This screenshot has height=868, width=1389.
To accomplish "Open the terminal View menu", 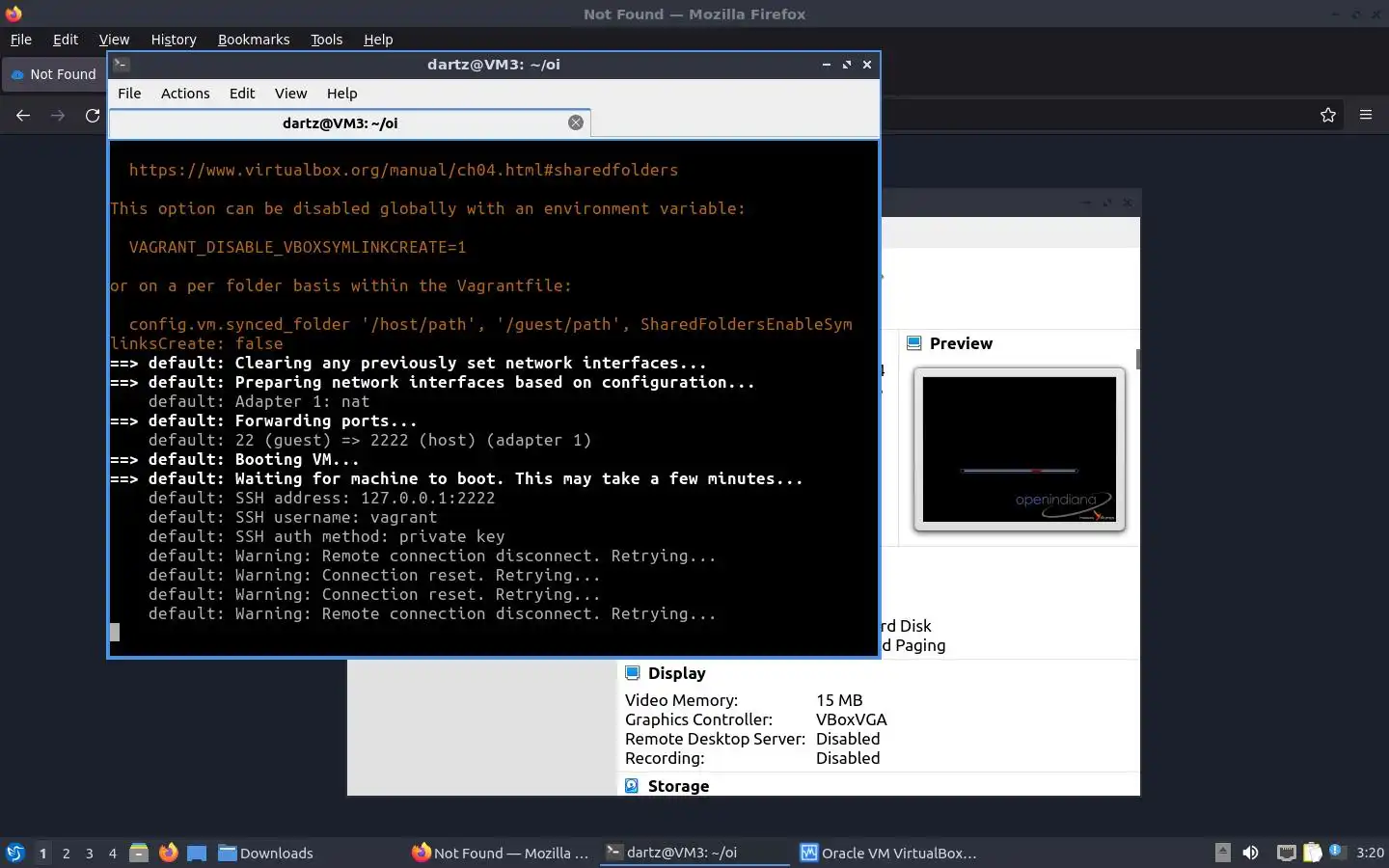I will coord(290,94).
